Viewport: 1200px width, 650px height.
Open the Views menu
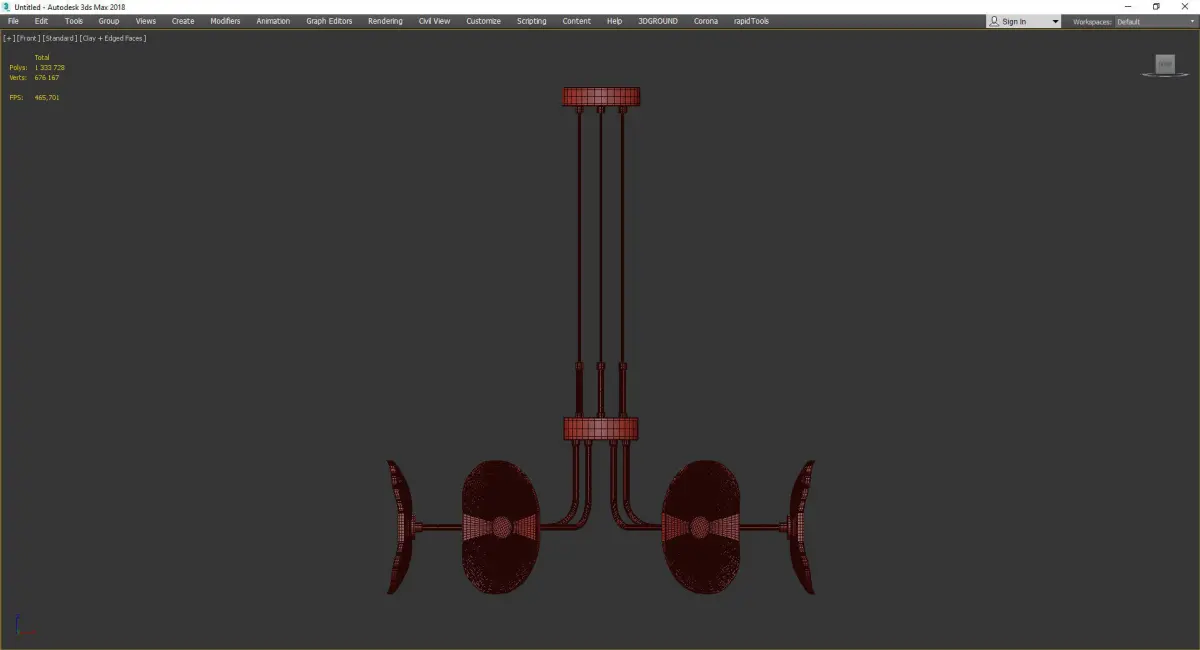coord(146,21)
